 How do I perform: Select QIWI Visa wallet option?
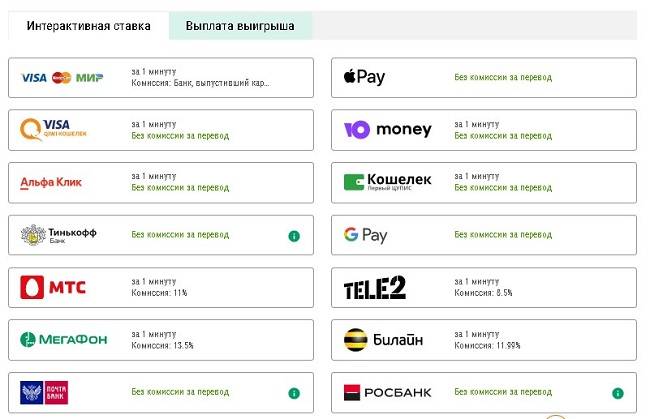161,130
